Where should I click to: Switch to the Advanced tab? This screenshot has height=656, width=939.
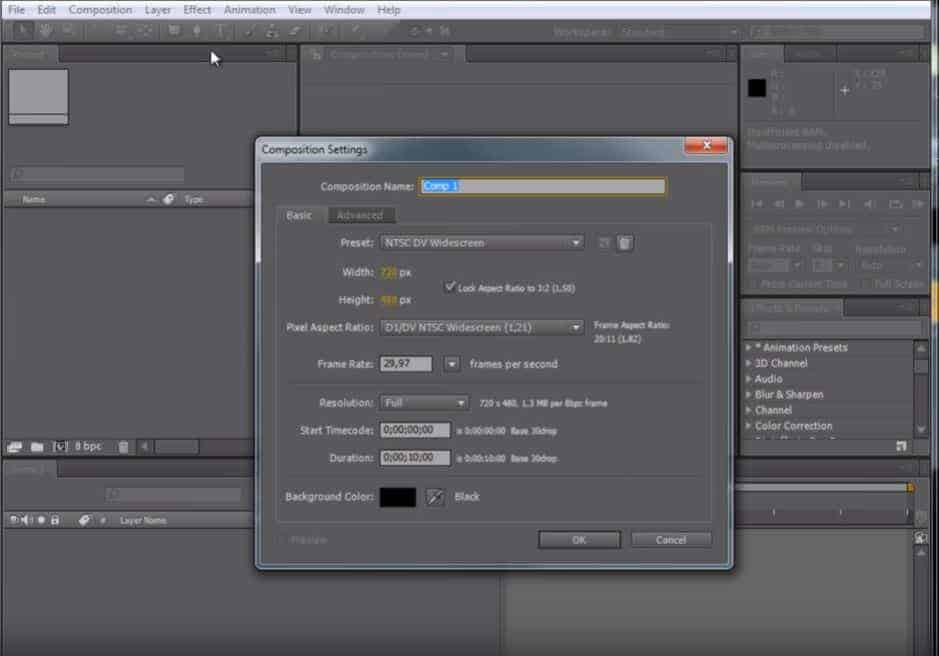360,215
